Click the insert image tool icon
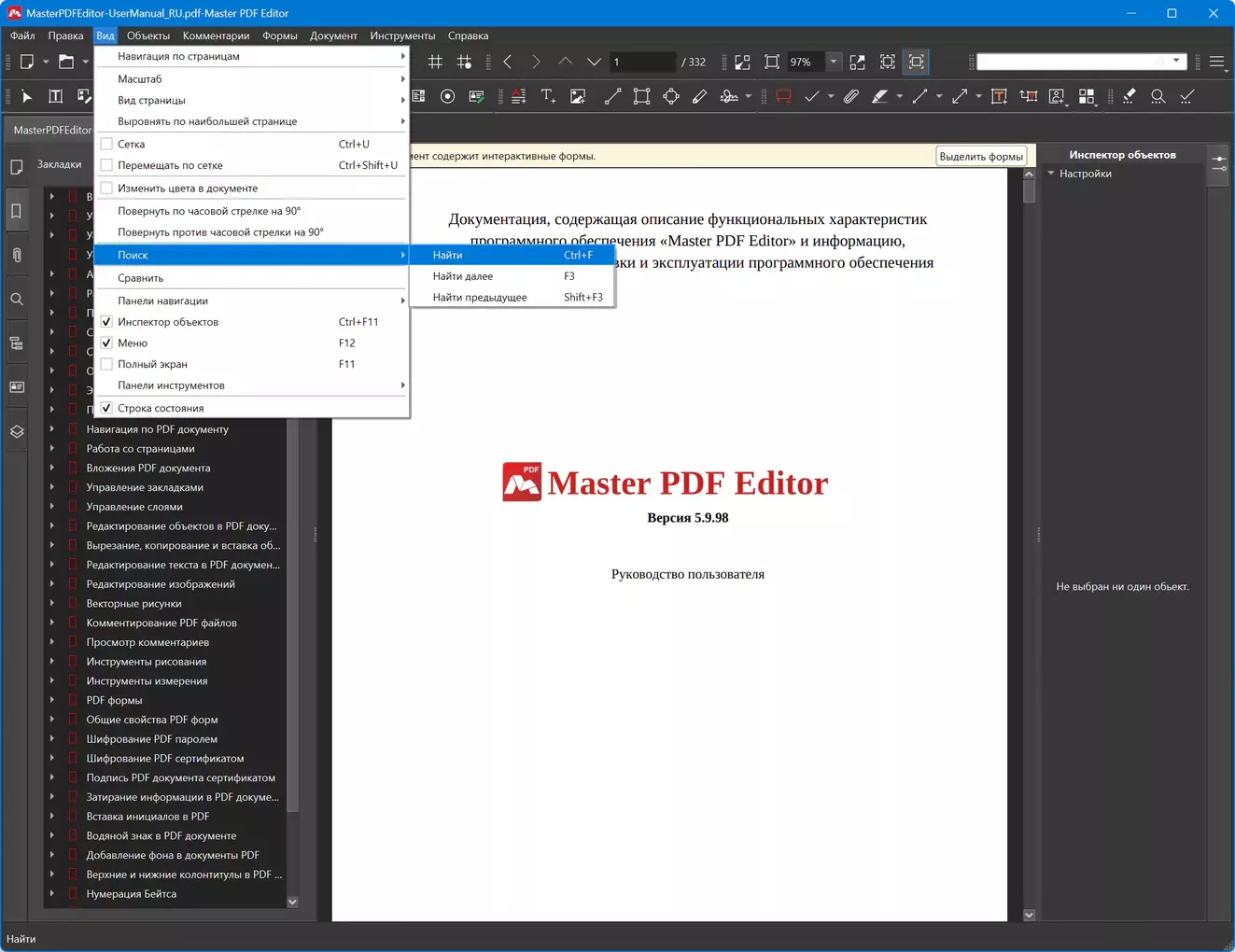 tap(578, 96)
